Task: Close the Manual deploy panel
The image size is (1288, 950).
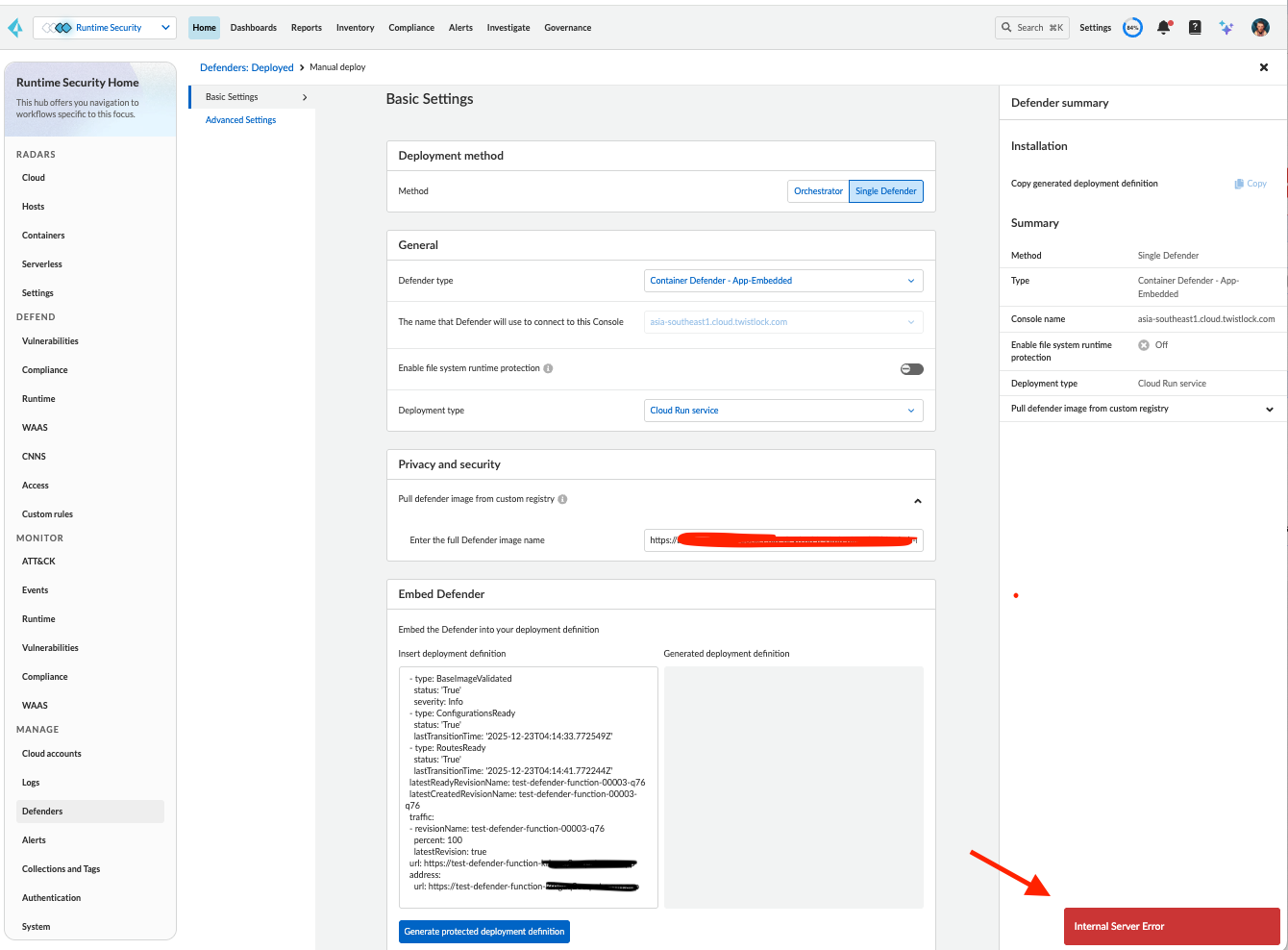Action: click(x=1264, y=67)
